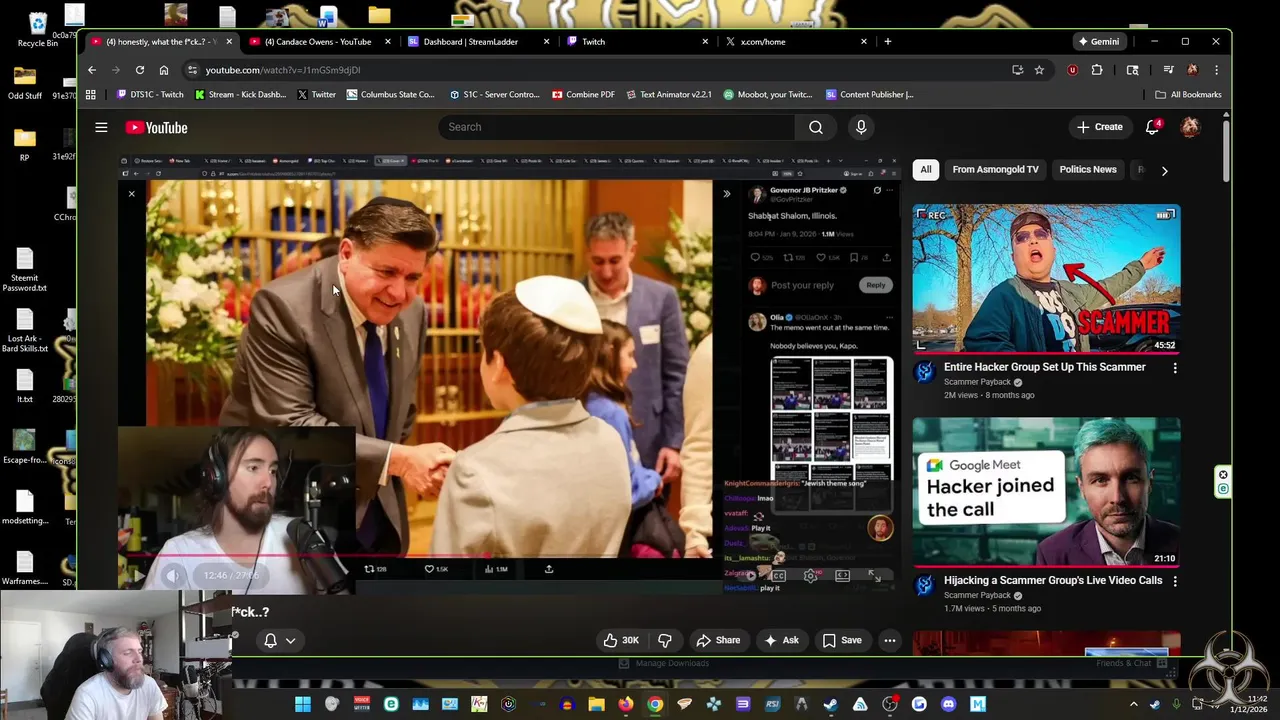
Task: Open the Windows Start menu
Action: (x=303, y=704)
